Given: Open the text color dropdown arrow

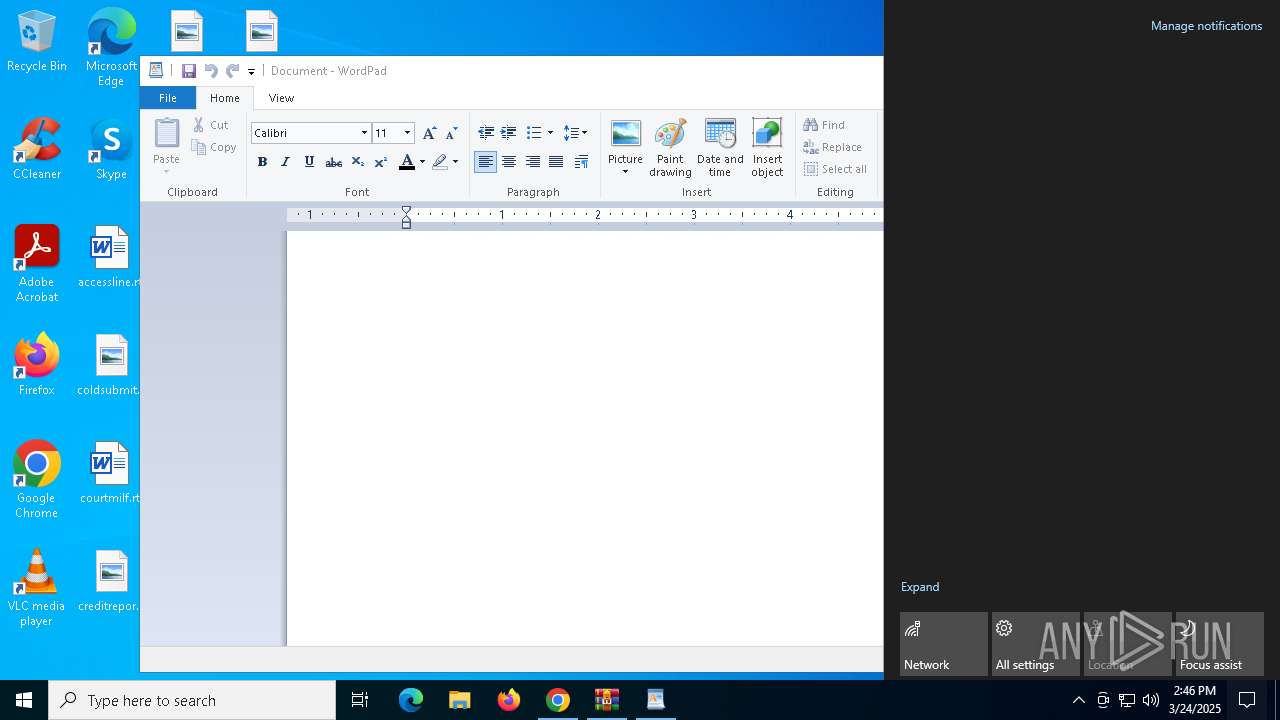Looking at the screenshot, I should [422, 162].
